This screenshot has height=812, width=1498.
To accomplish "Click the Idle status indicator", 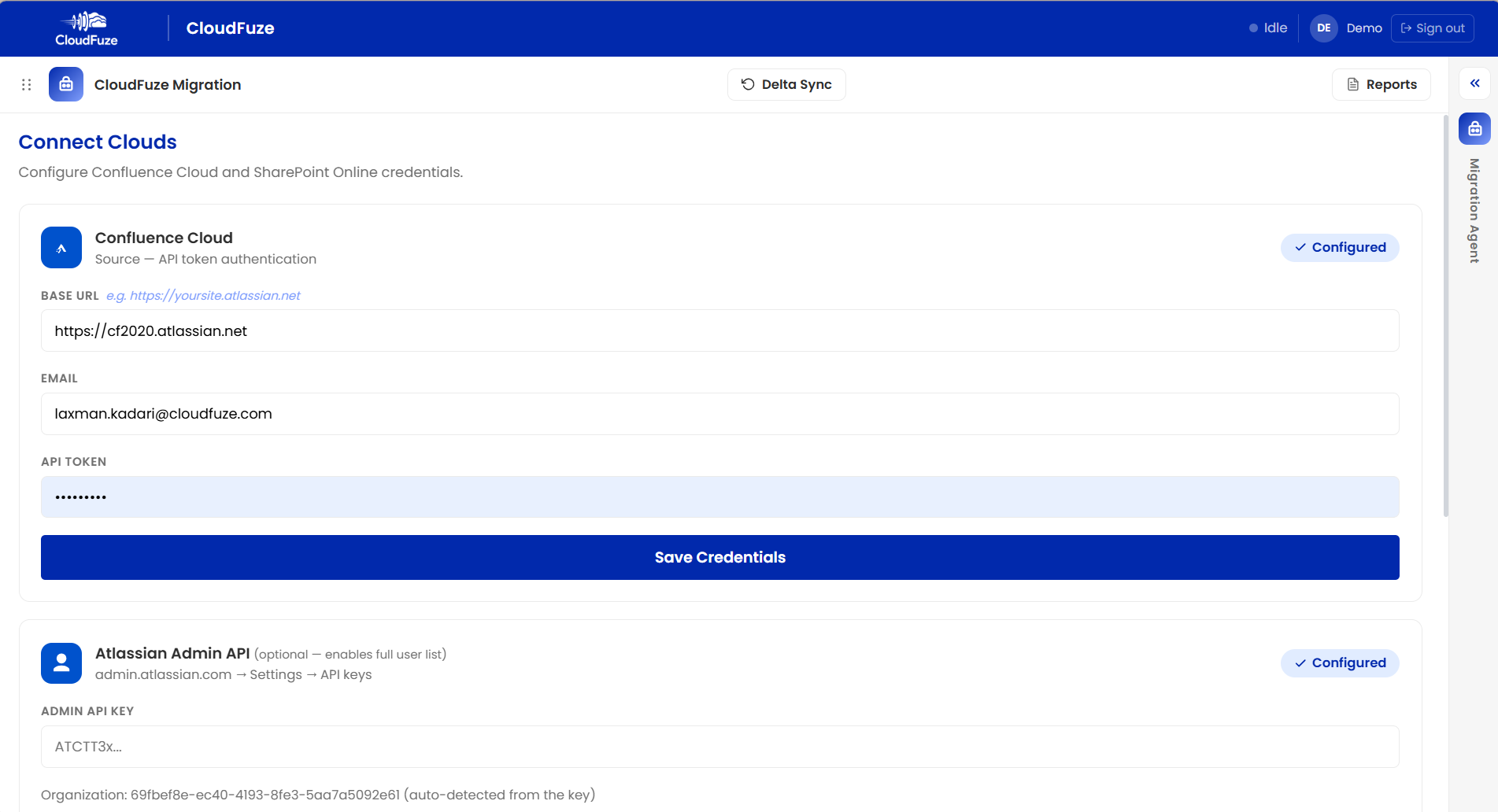I will tap(1268, 28).
